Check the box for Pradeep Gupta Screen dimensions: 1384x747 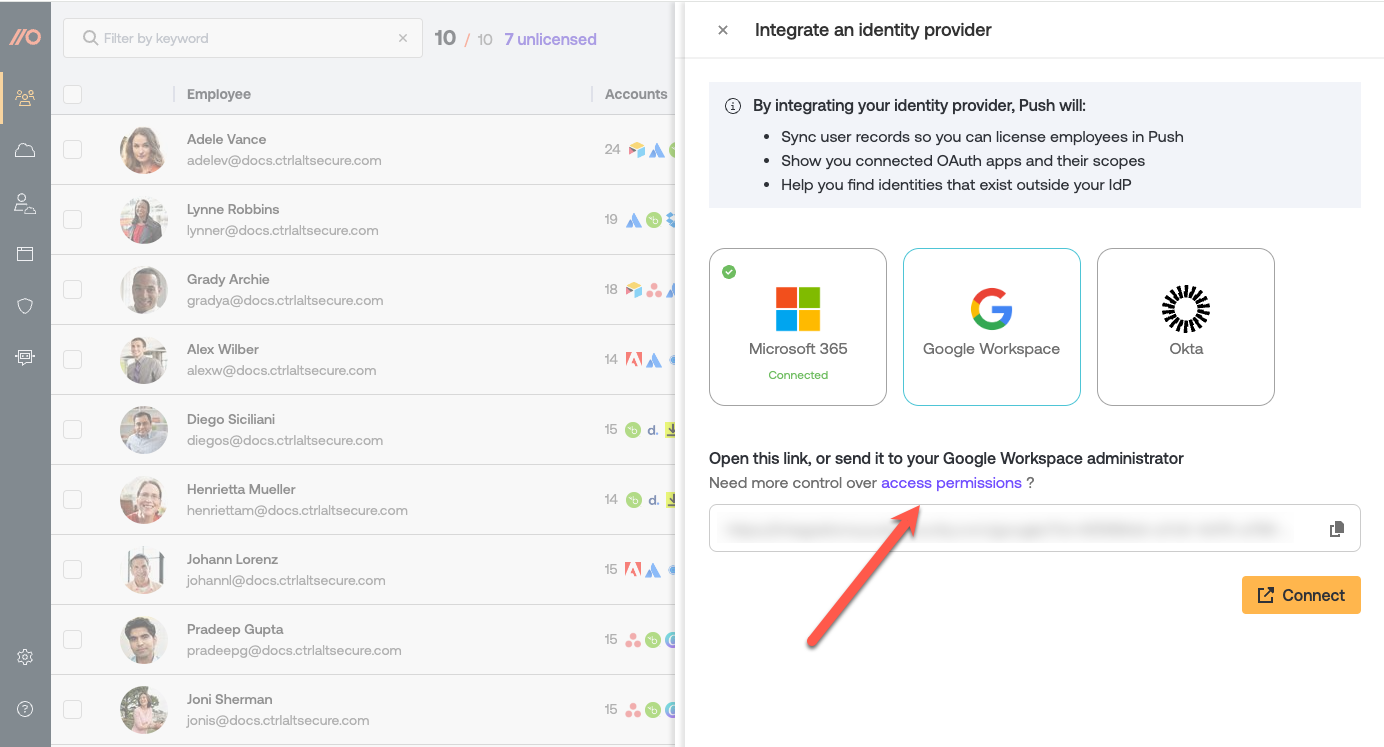click(x=72, y=640)
